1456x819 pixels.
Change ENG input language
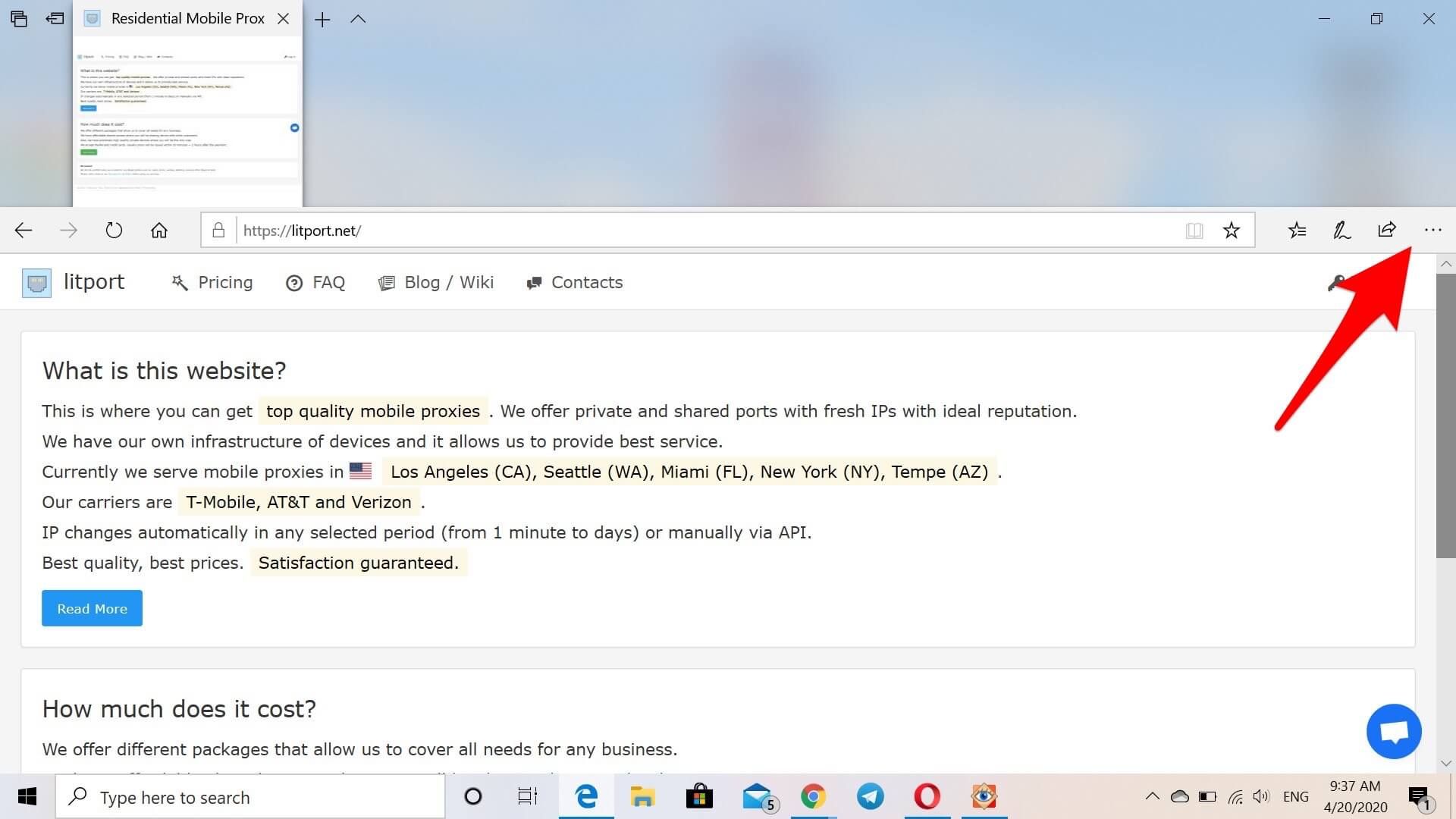pos(1296,796)
